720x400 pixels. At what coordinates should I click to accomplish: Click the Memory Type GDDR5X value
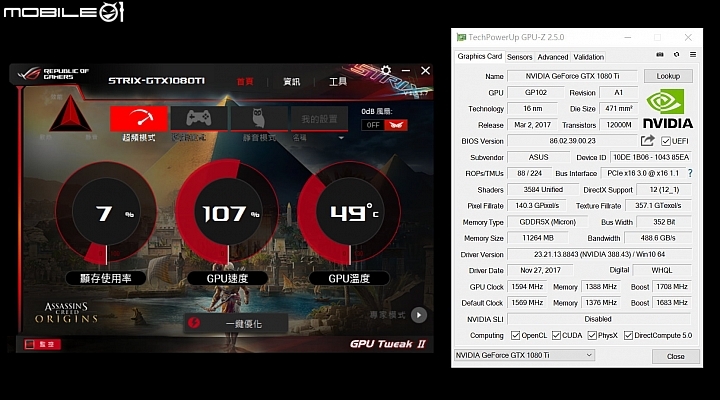click(x=547, y=222)
